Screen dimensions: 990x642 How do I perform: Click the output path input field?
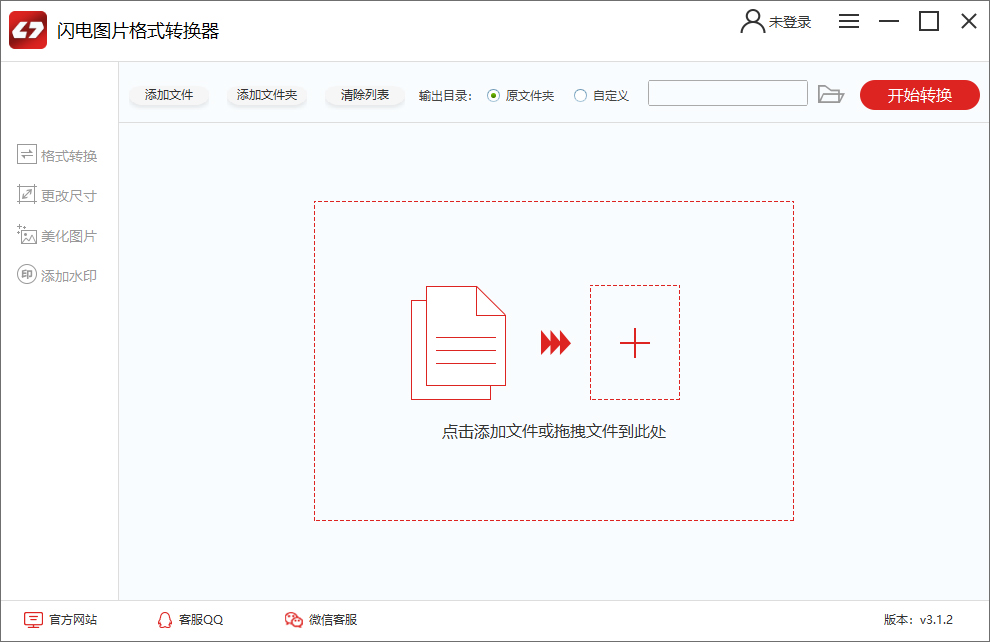tap(727, 92)
